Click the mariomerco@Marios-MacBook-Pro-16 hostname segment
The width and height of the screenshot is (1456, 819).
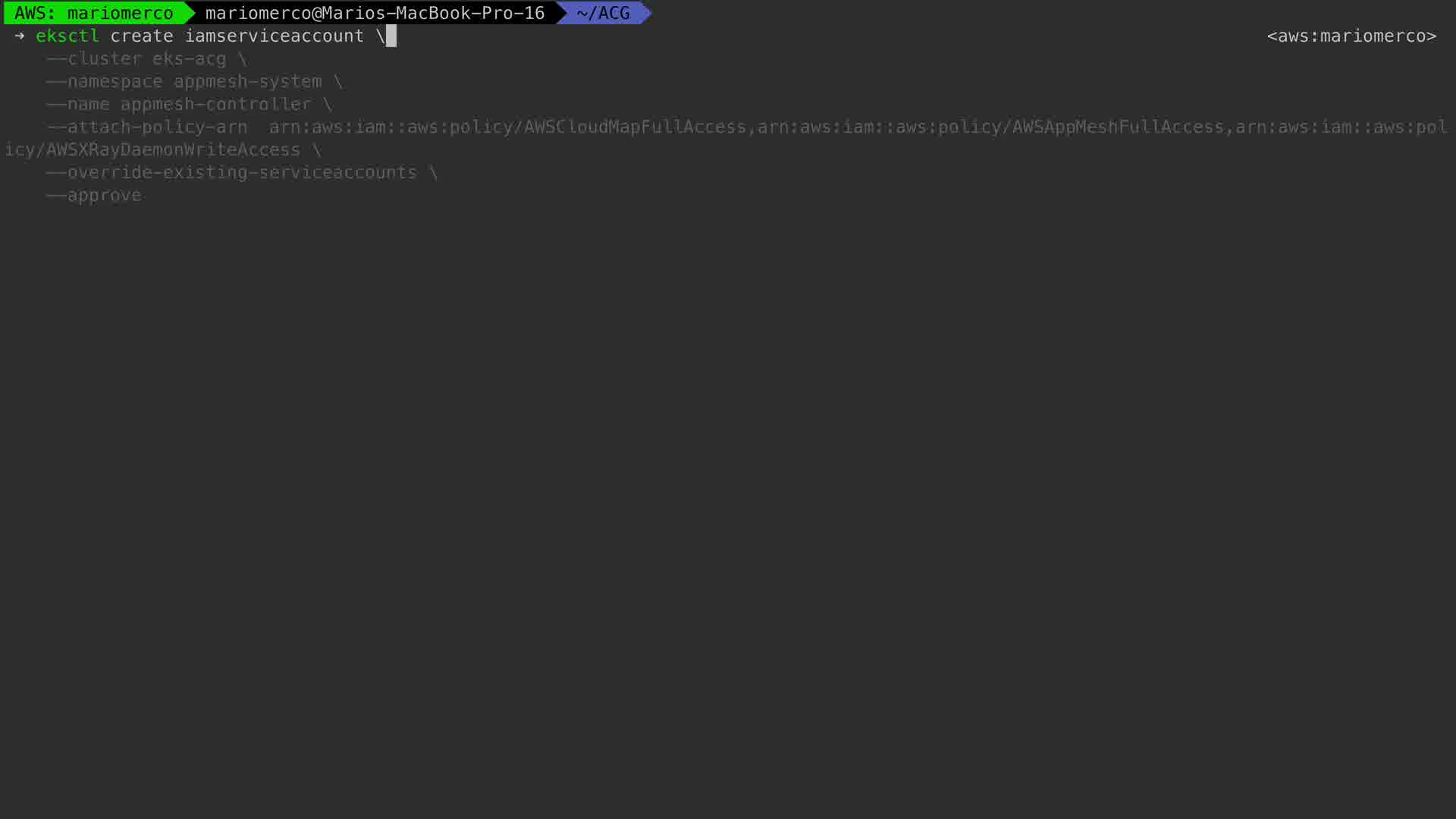(375, 13)
